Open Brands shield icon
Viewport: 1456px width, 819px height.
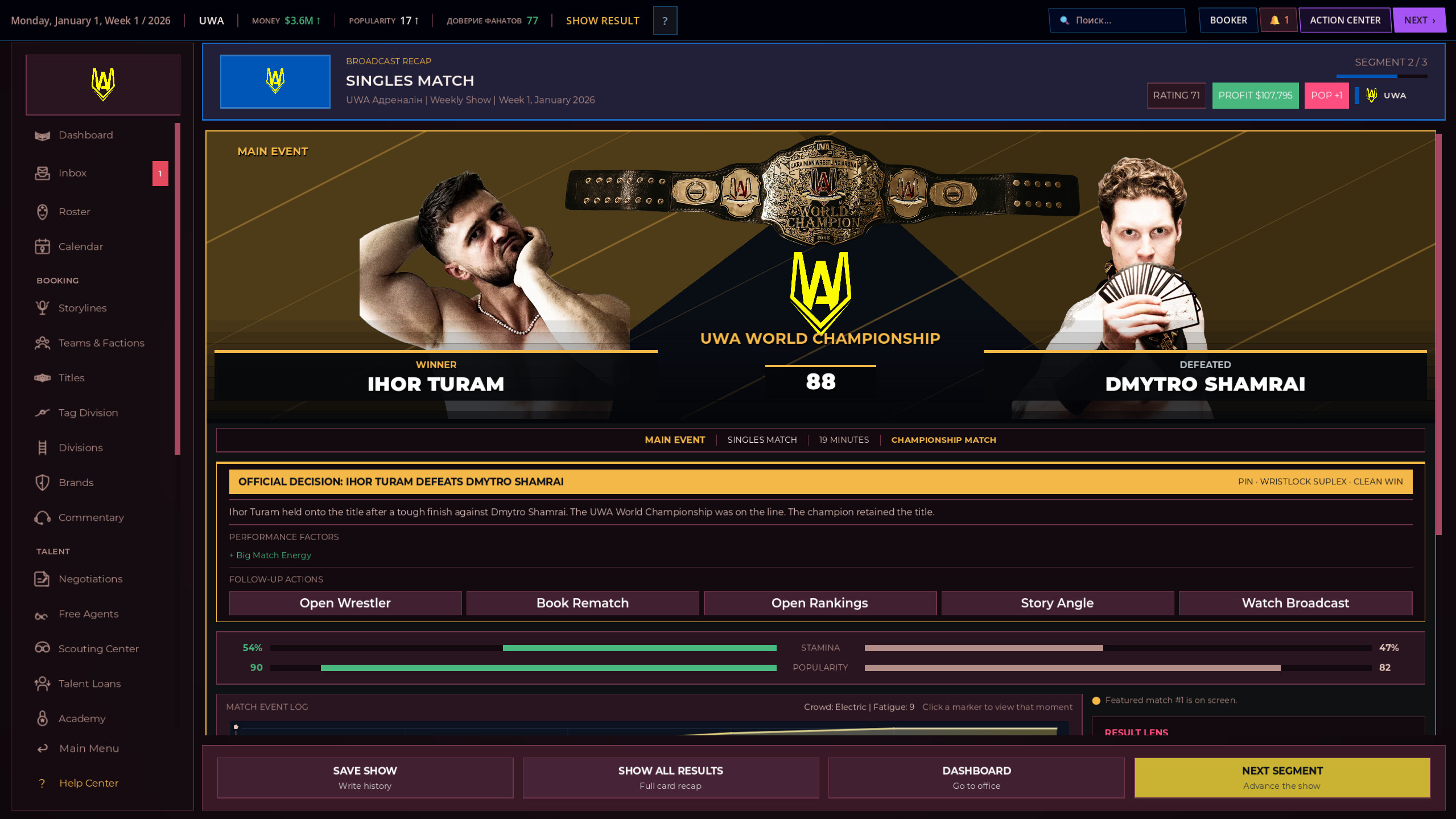43,483
